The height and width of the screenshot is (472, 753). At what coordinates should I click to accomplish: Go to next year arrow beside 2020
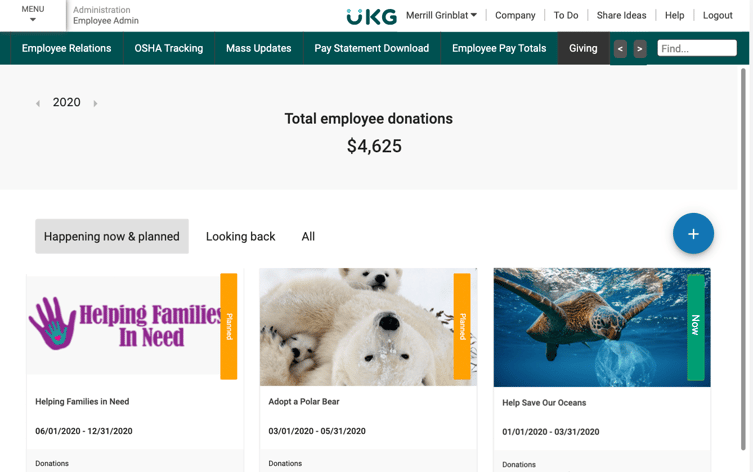click(x=95, y=103)
